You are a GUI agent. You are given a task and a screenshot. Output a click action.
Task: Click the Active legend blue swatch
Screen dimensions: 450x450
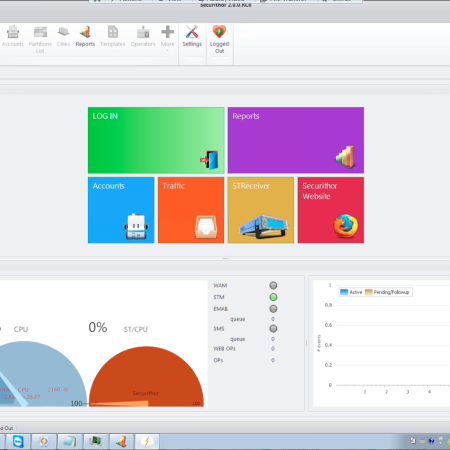pos(344,292)
